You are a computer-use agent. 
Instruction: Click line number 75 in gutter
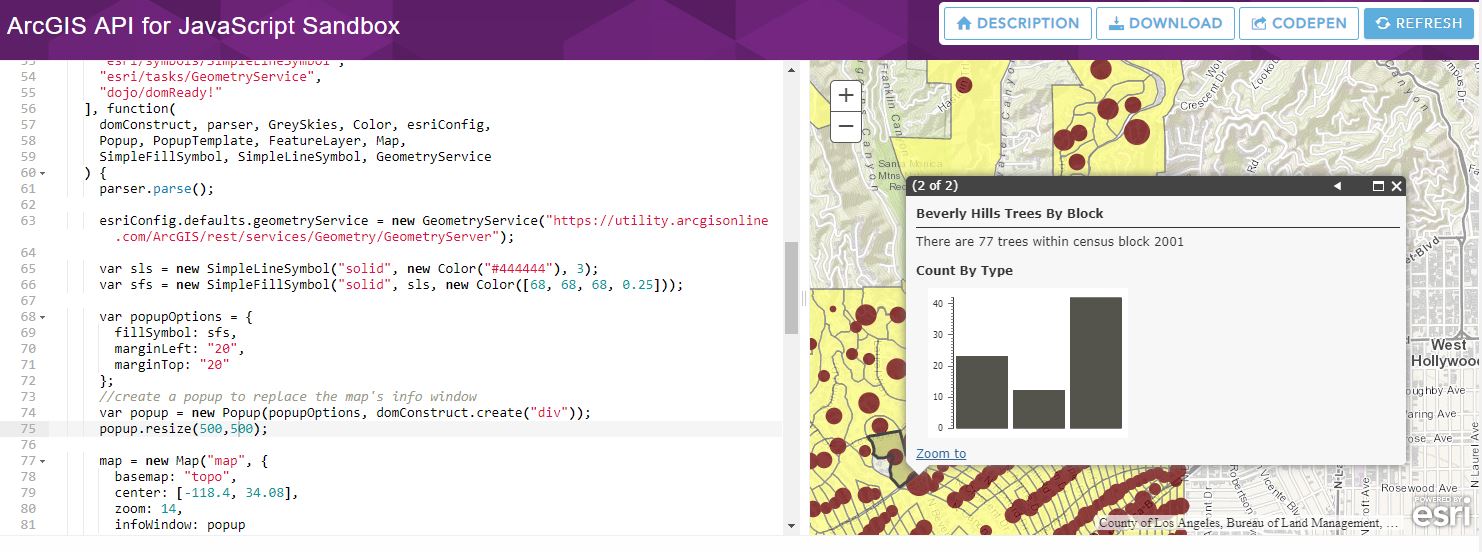click(28, 429)
